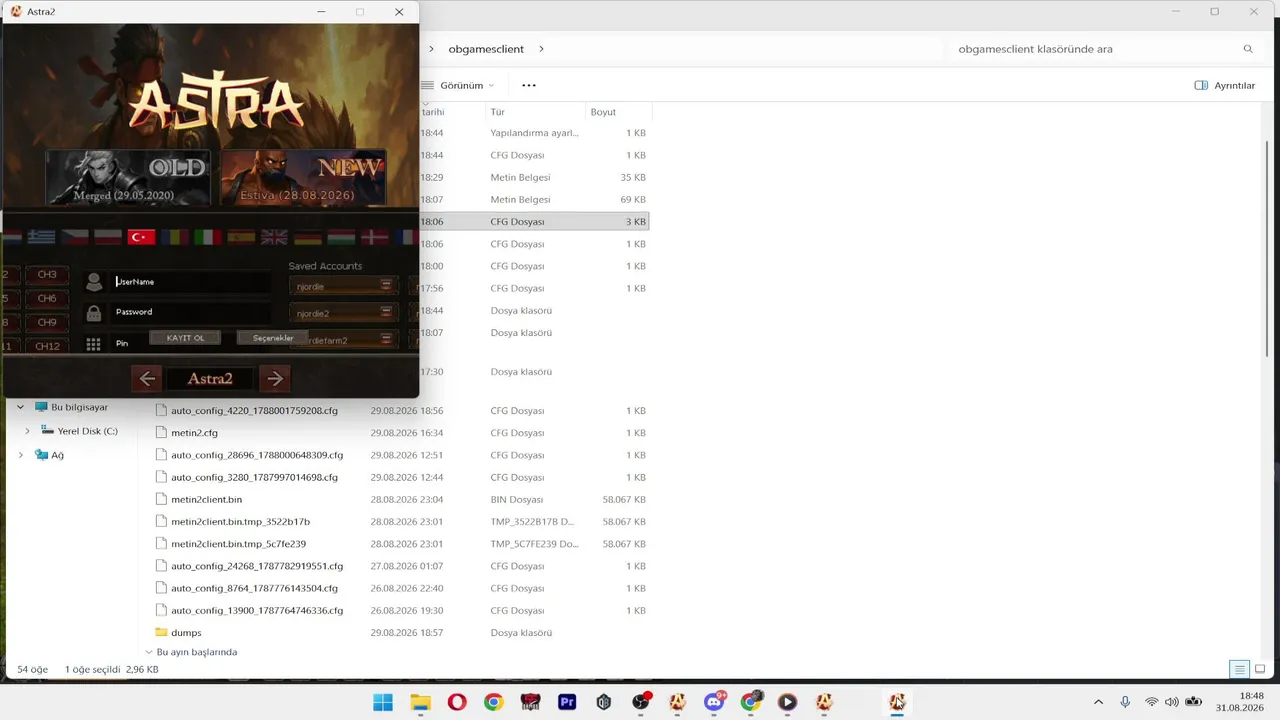Select channel CH9
The width and height of the screenshot is (1280, 720).
coord(47,322)
